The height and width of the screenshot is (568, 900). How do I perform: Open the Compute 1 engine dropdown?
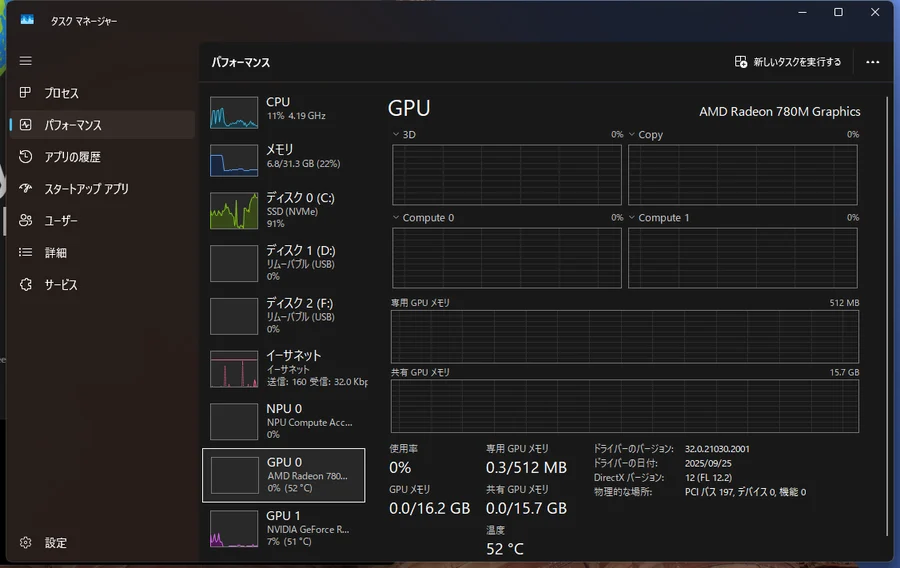point(632,217)
